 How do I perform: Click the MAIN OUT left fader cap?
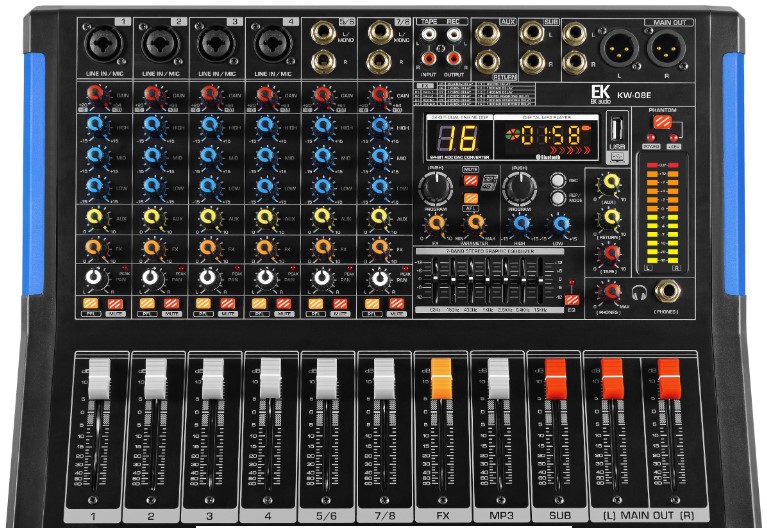pyautogui.click(x=612, y=379)
